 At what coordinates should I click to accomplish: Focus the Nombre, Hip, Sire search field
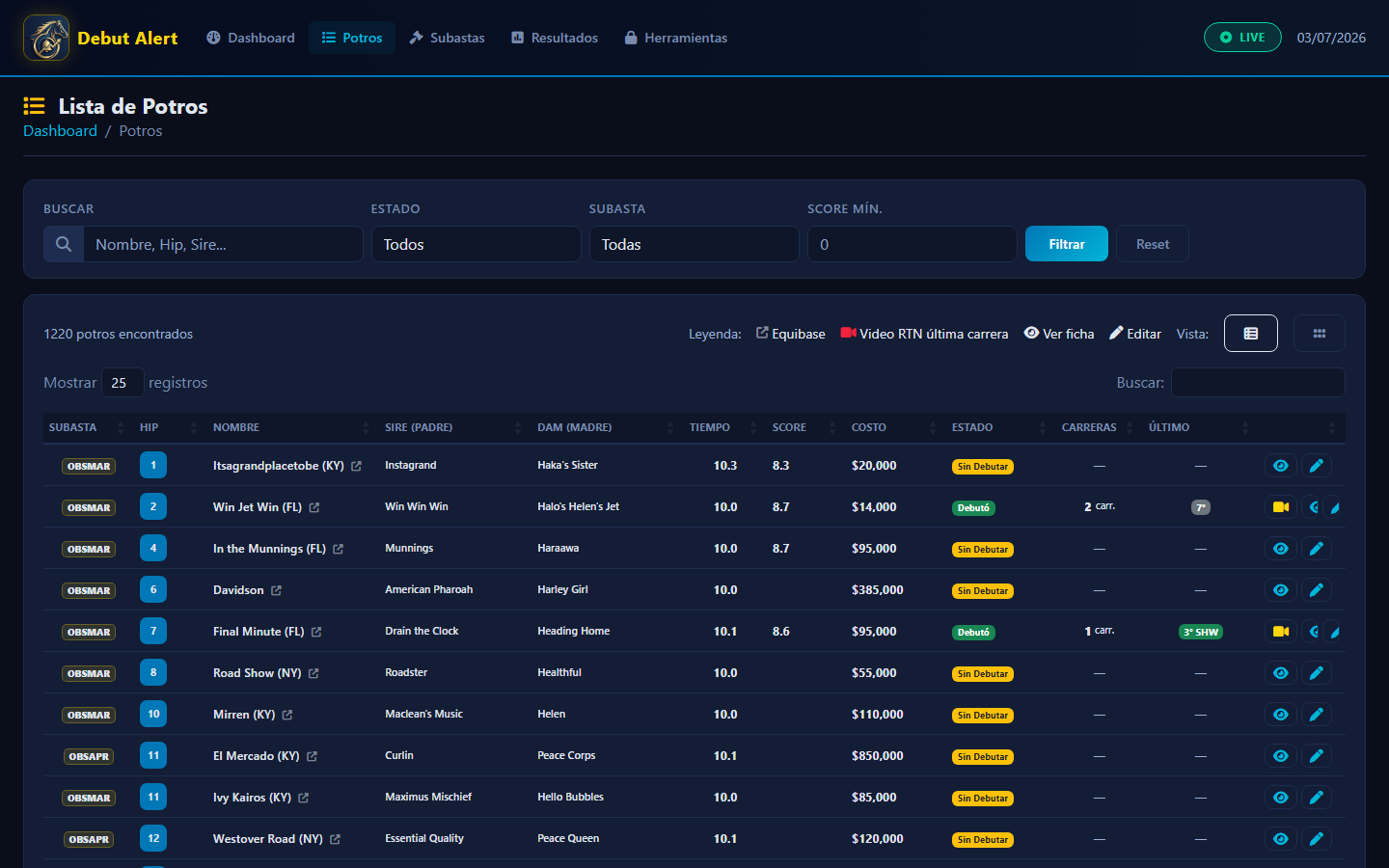(223, 244)
